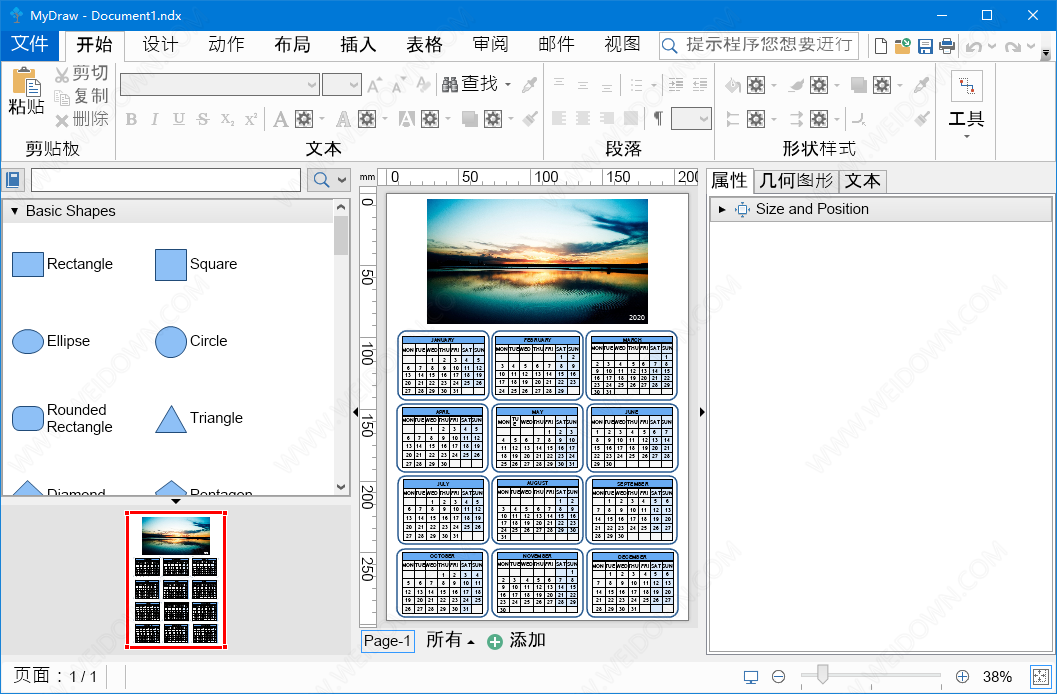Click the page thumbnail in navigator
This screenshot has height=694, width=1057.
176,580
